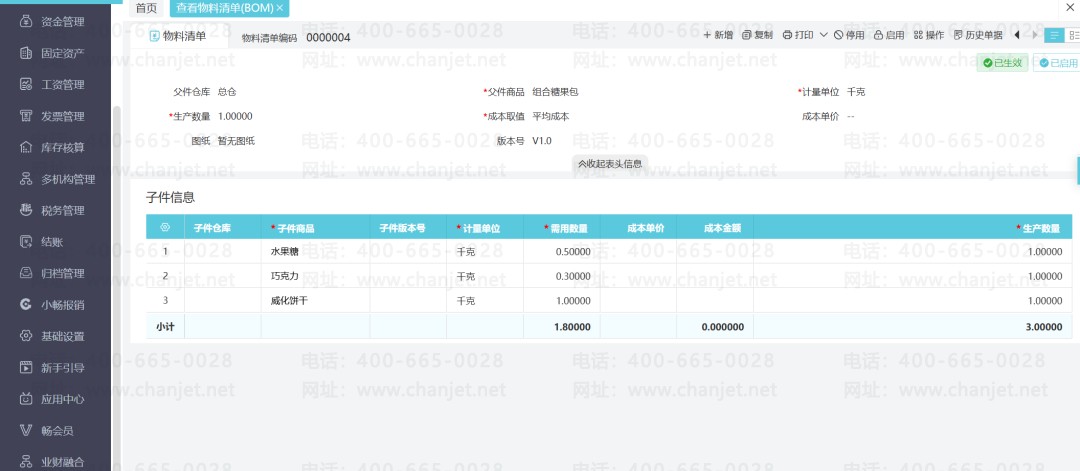
Task: Open 历史单据 history documents
Action: pyautogui.click(x=978, y=35)
